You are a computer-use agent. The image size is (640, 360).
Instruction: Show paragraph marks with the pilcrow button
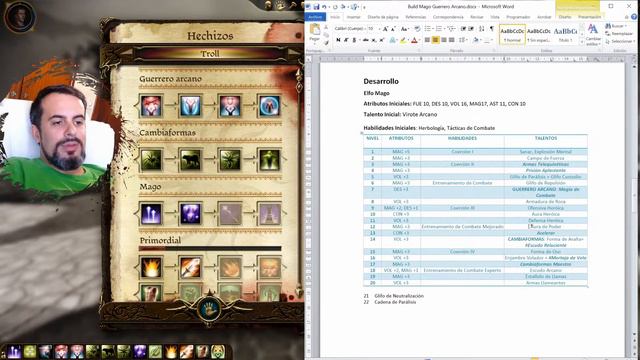pos(492,29)
